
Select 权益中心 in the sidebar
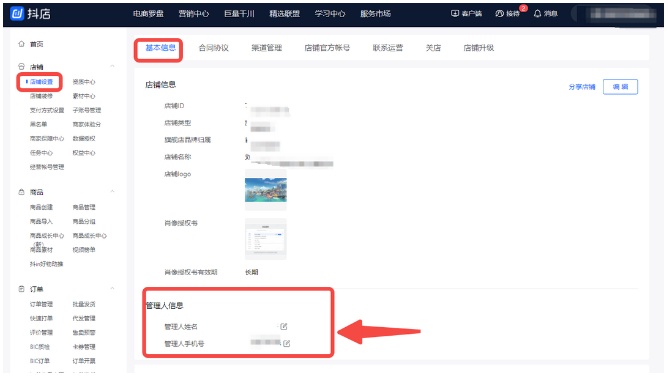point(84,153)
